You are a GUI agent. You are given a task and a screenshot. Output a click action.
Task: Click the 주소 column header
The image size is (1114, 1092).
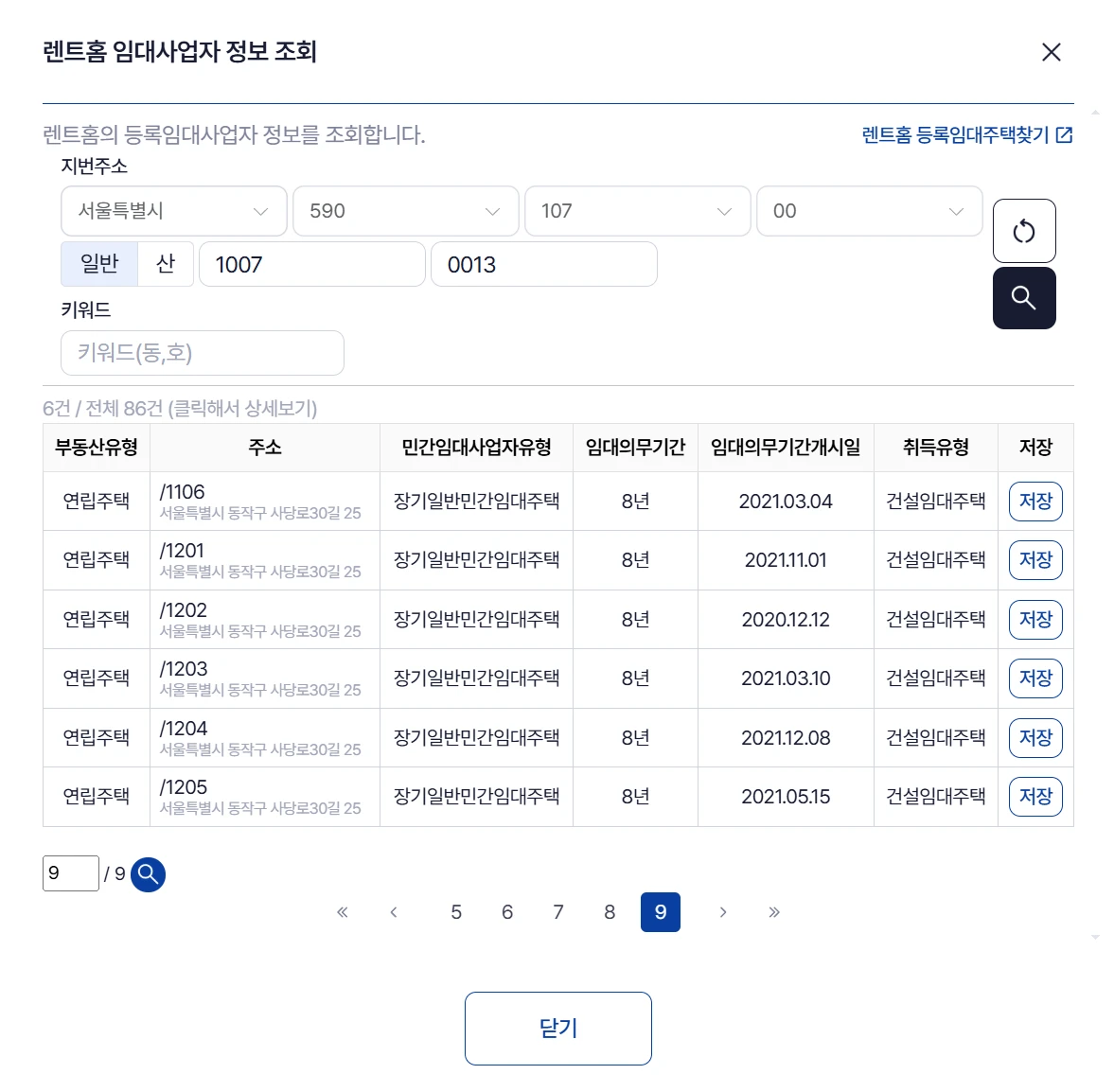265,447
